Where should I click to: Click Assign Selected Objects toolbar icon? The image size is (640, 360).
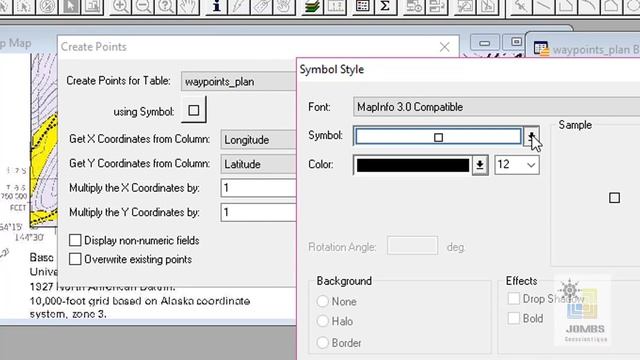436,7
